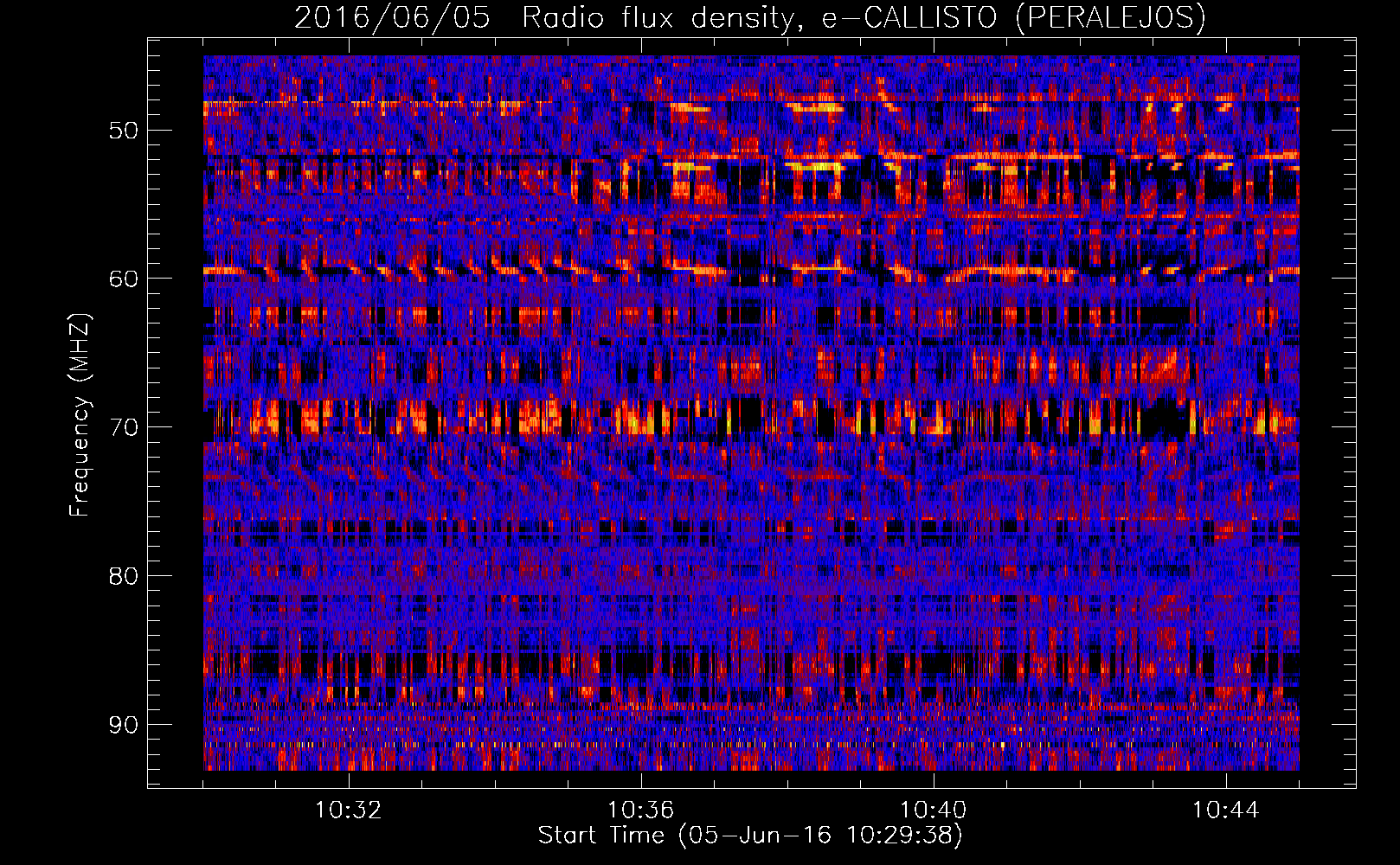Click the 'Start Time (05-Jun-16 10:29:38)' axis label
The image size is (1400, 865).
click(x=750, y=836)
